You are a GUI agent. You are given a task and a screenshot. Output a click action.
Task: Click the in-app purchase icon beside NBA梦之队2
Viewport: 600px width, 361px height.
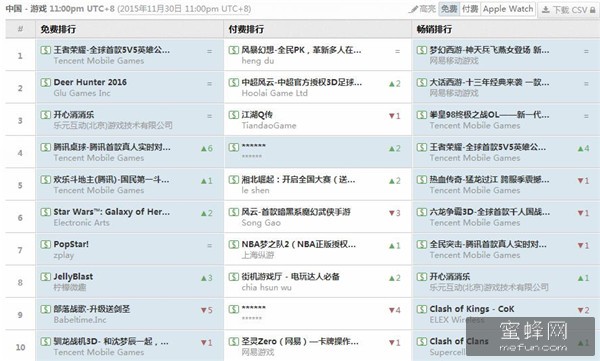[x=234, y=244]
